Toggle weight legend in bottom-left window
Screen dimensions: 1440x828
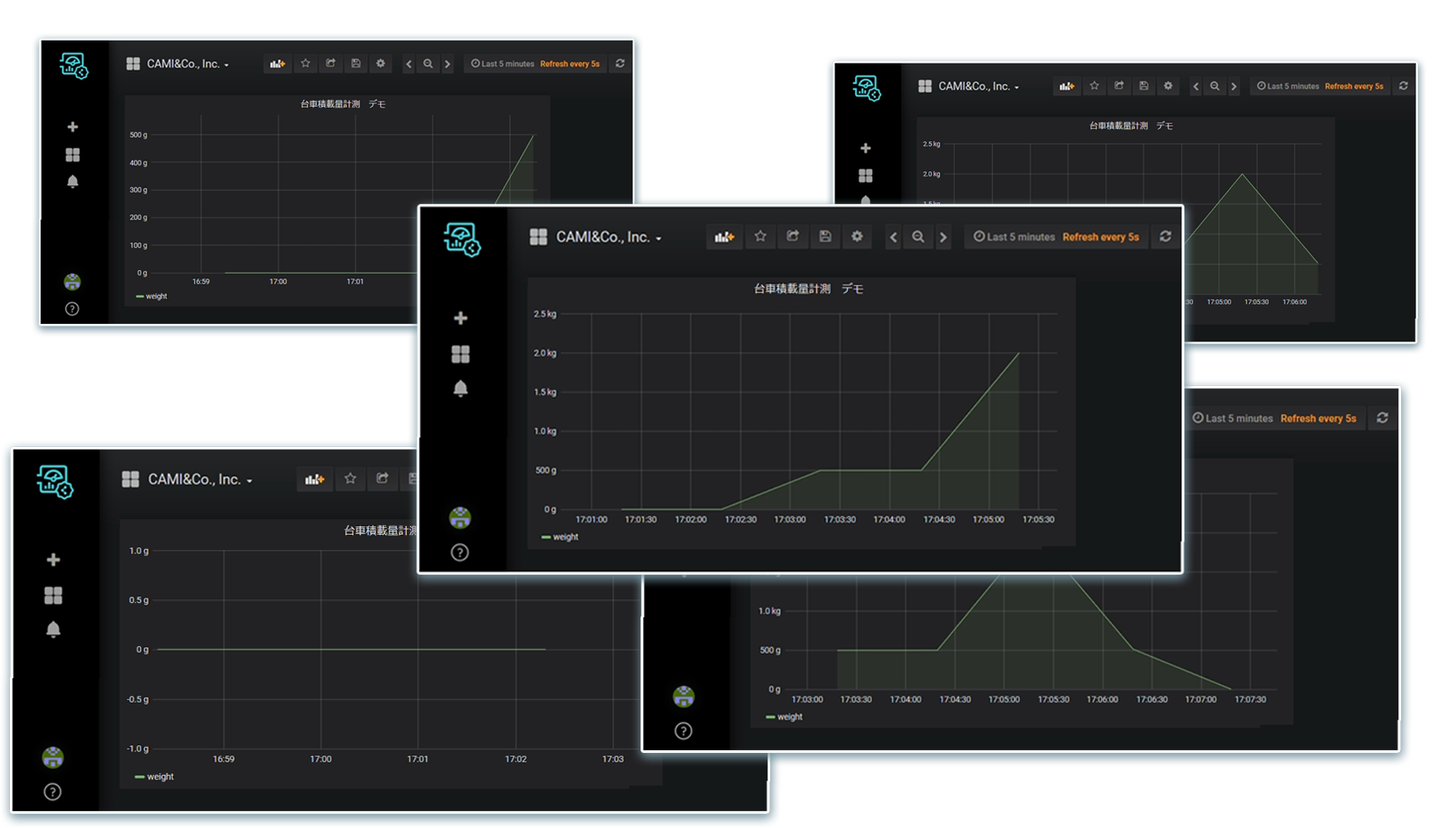(154, 776)
